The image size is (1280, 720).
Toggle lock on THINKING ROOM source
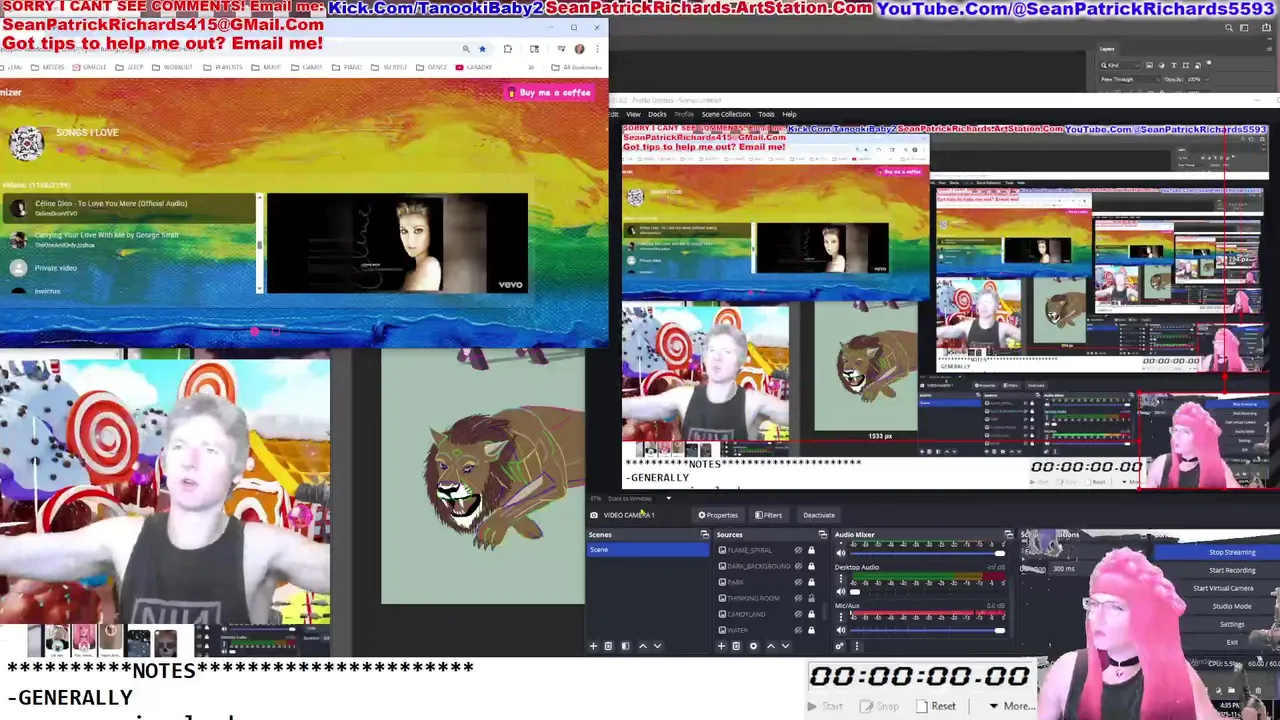pyautogui.click(x=811, y=598)
